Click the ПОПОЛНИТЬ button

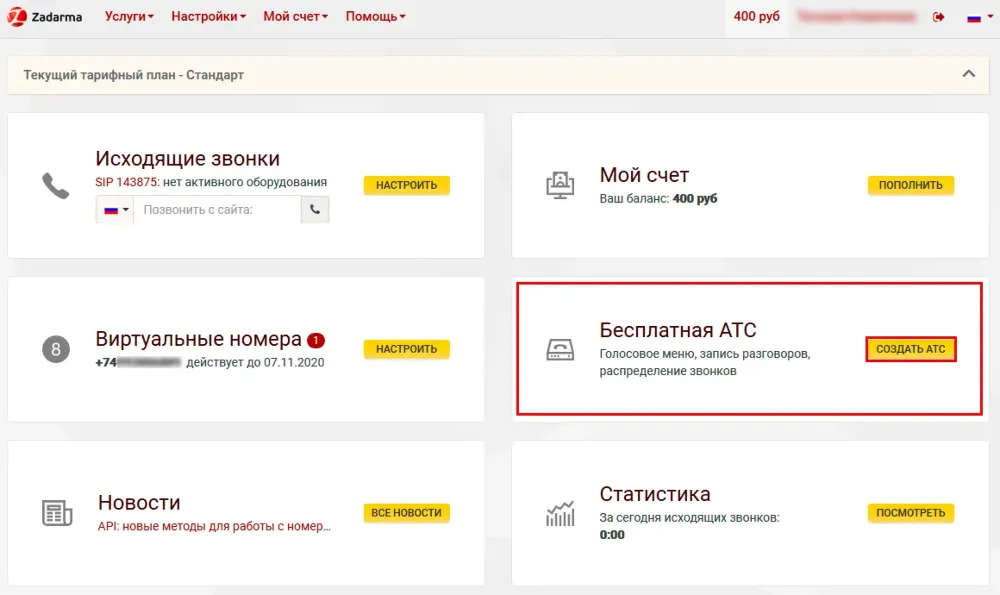[x=911, y=185]
